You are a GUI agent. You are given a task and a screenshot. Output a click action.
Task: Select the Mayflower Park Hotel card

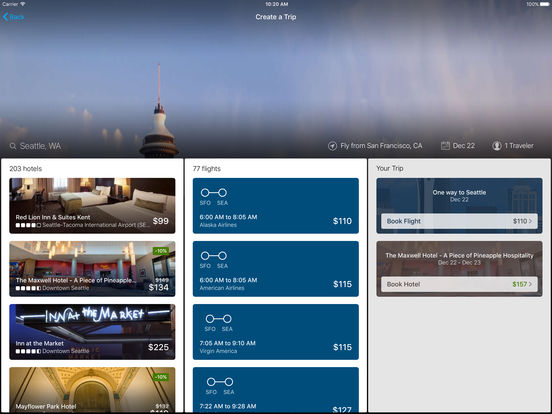coord(92,390)
